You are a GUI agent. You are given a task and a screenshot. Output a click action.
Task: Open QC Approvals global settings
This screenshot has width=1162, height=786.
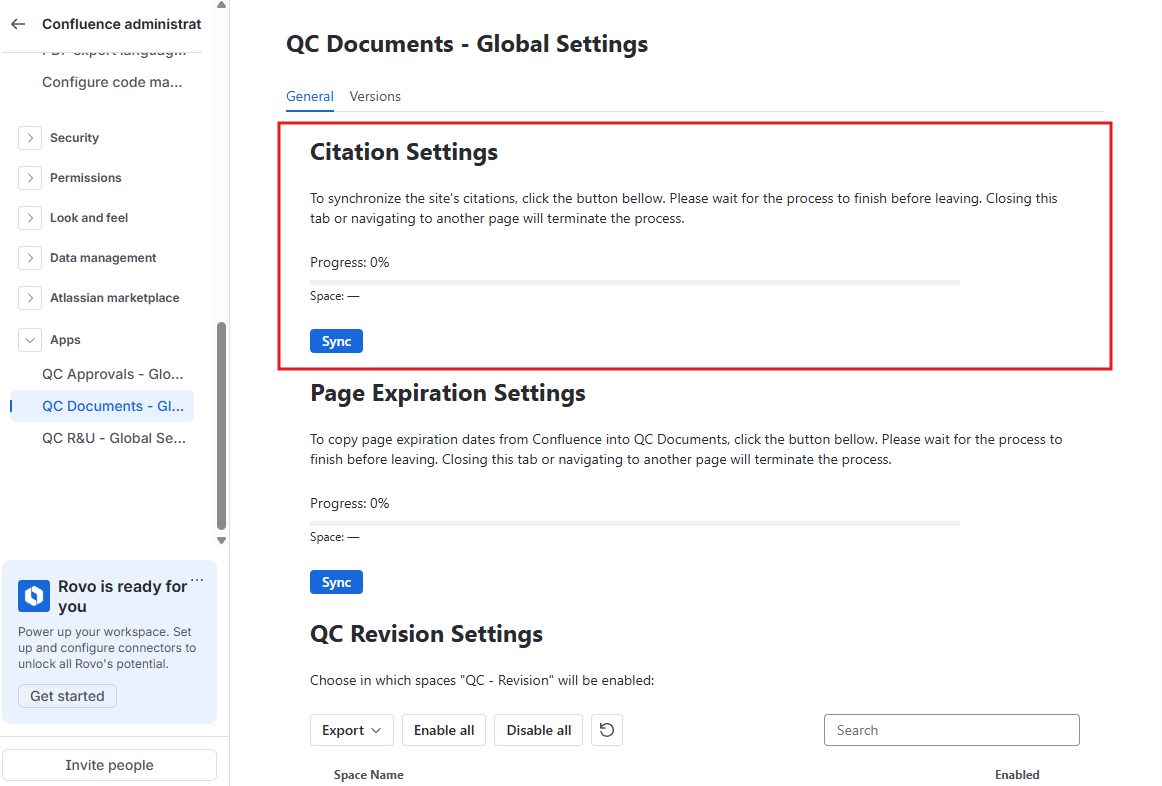coord(113,374)
